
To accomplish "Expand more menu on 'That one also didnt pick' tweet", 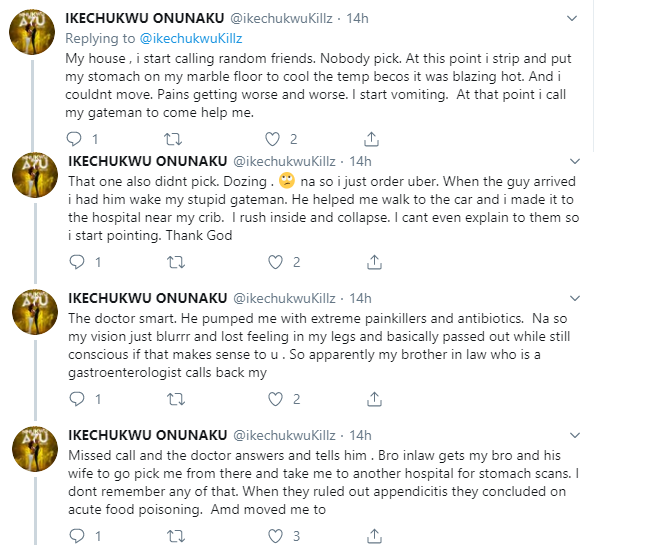I will point(575,161).
